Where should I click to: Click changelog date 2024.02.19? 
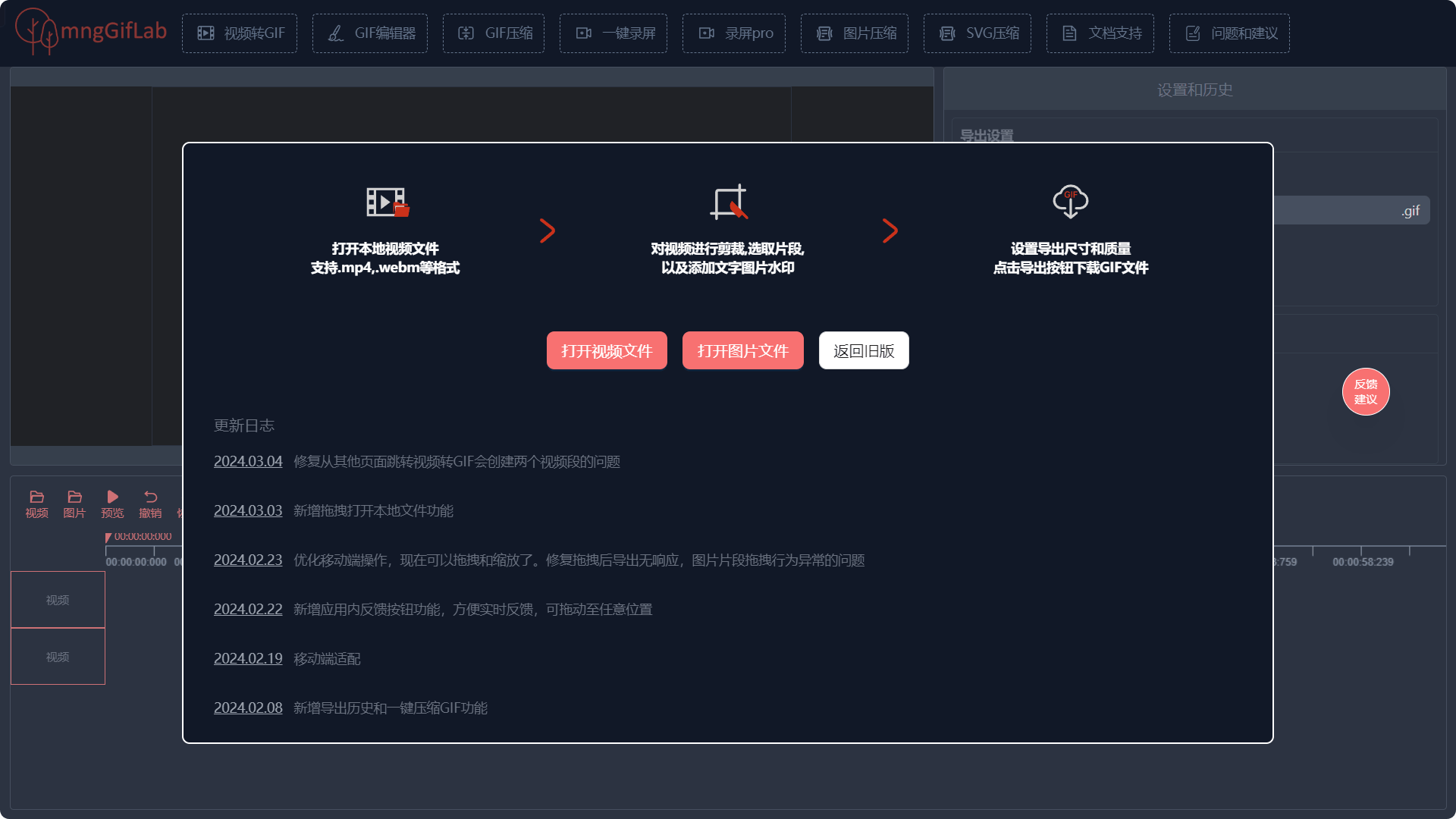(248, 658)
